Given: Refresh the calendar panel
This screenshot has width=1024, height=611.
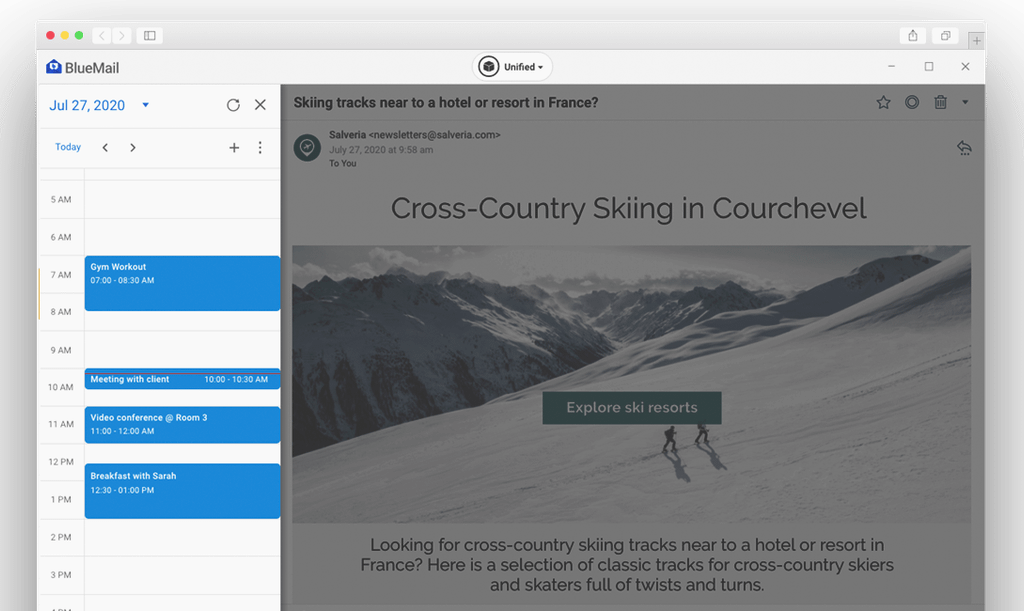Looking at the screenshot, I should (x=233, y=105).
